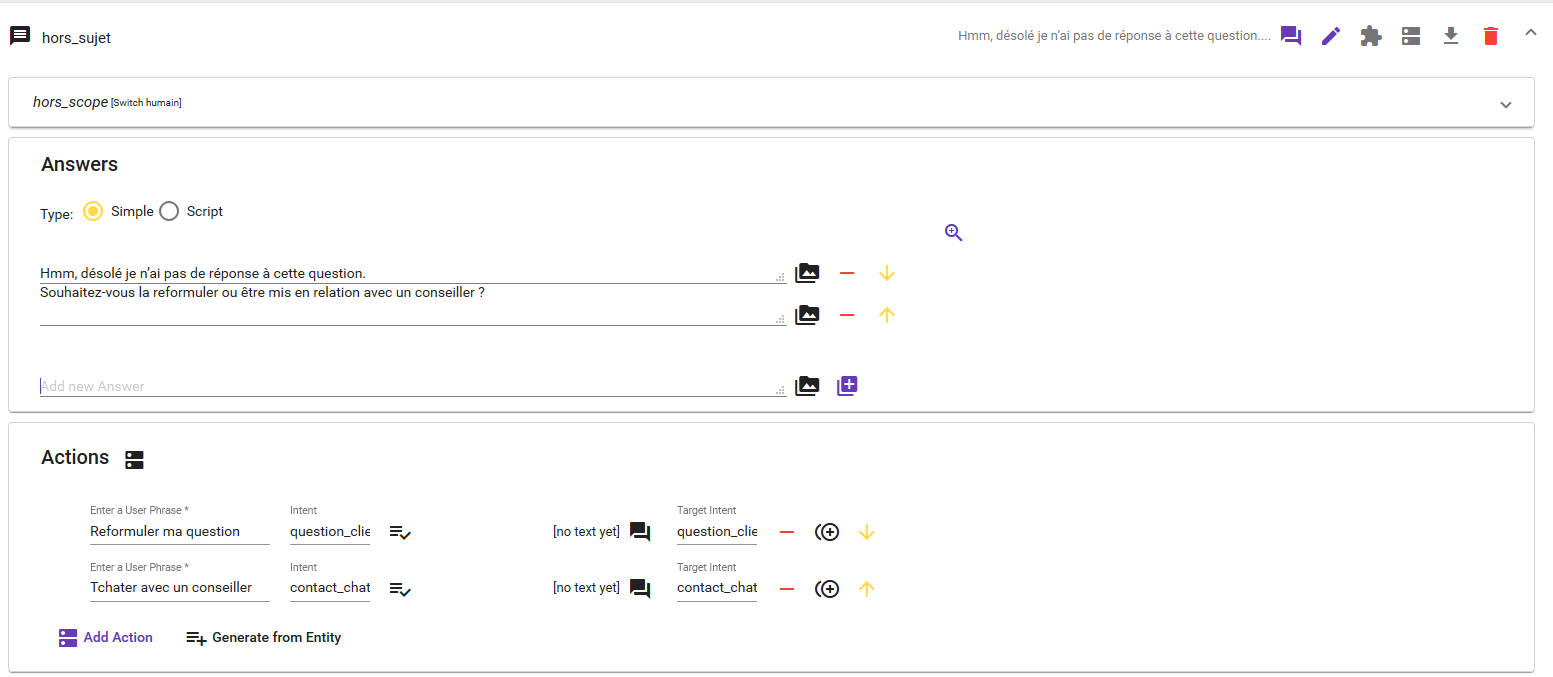Click the Add Action button
Screen dimensions: 1553x677
105,637
